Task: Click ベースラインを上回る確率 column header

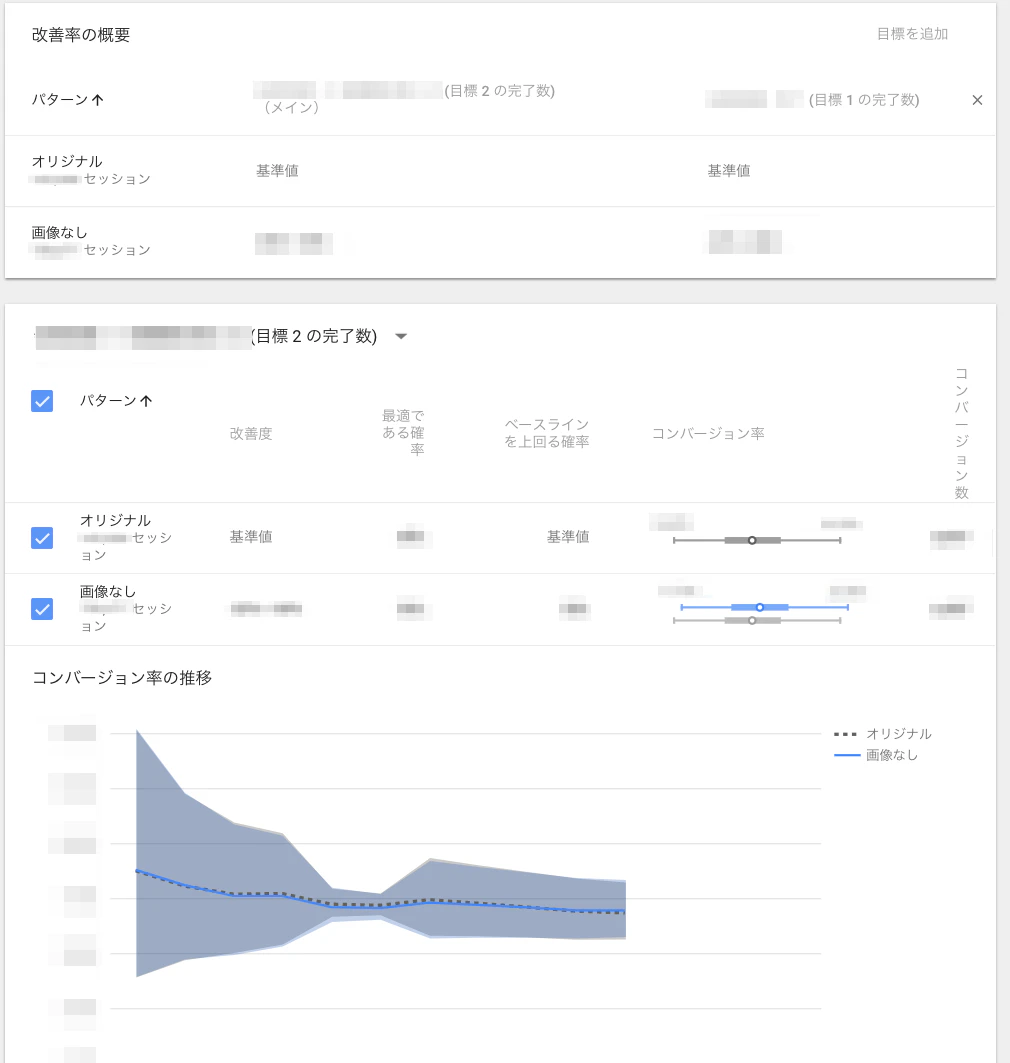Action: coord(546,433)
